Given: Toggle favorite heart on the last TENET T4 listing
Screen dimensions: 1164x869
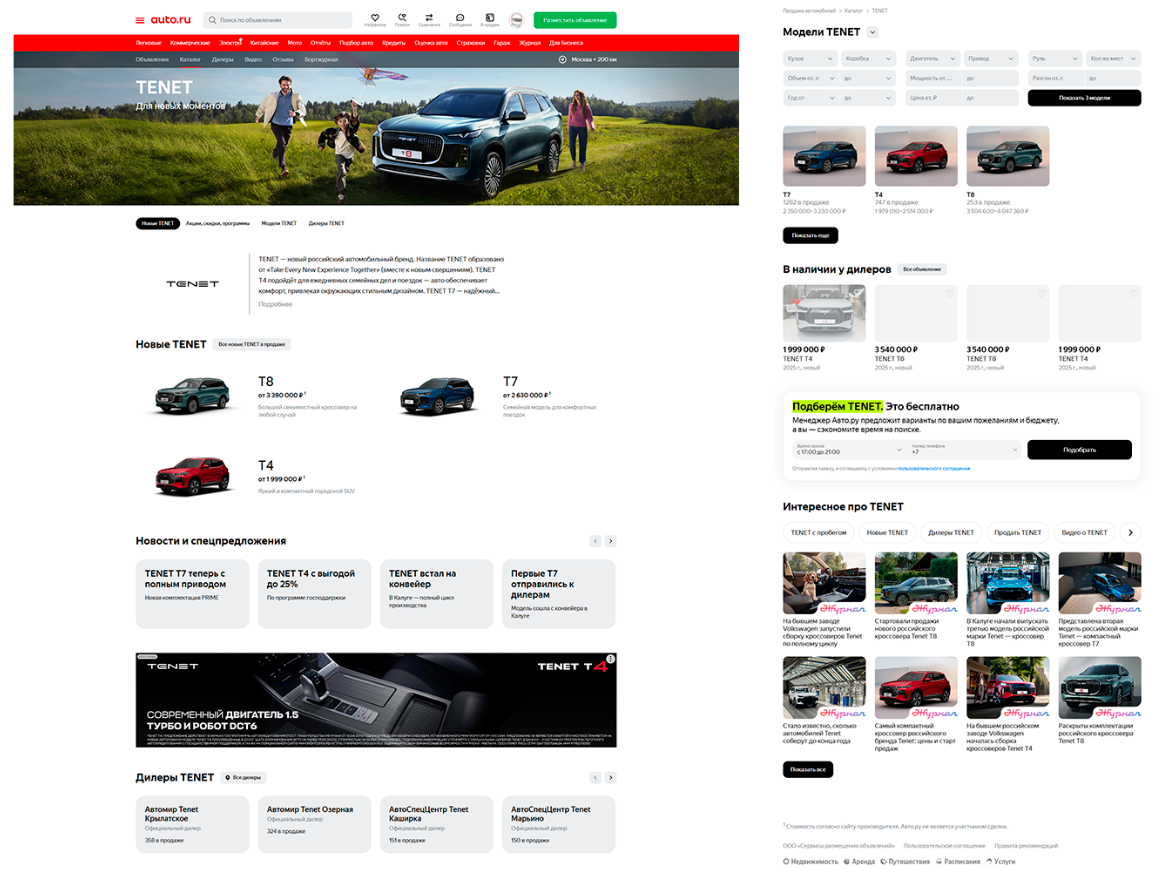Looking at the screenshot, I should pyautogui.click(x=1133, y=294).
